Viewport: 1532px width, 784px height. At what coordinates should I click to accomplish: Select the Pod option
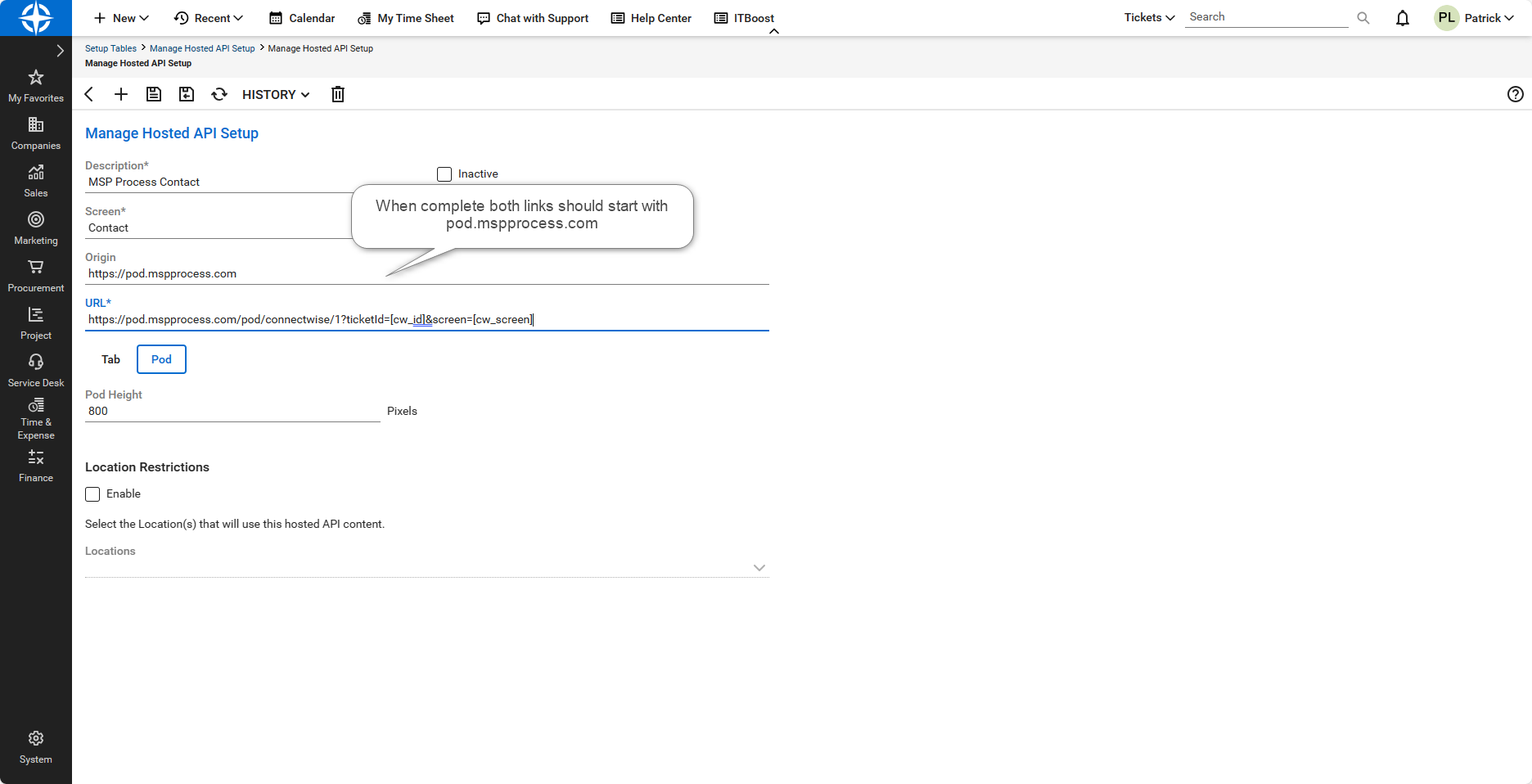click(161, 359)
